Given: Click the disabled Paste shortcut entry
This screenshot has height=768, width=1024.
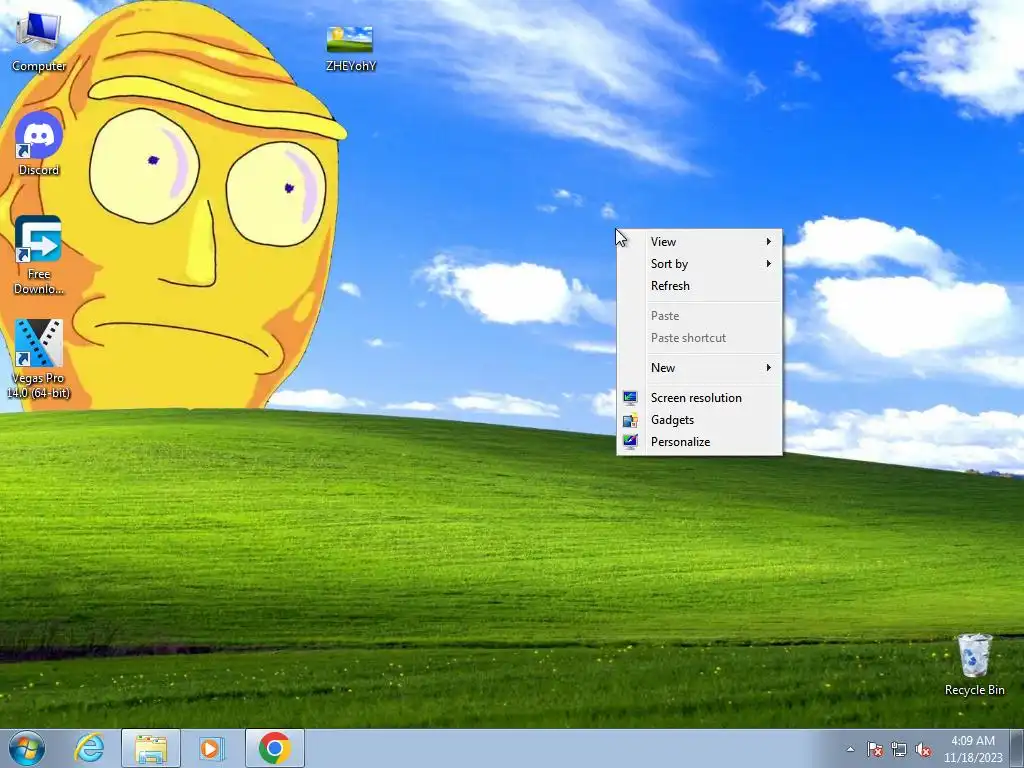Looking at the screenshot, I should click(699, 338).
